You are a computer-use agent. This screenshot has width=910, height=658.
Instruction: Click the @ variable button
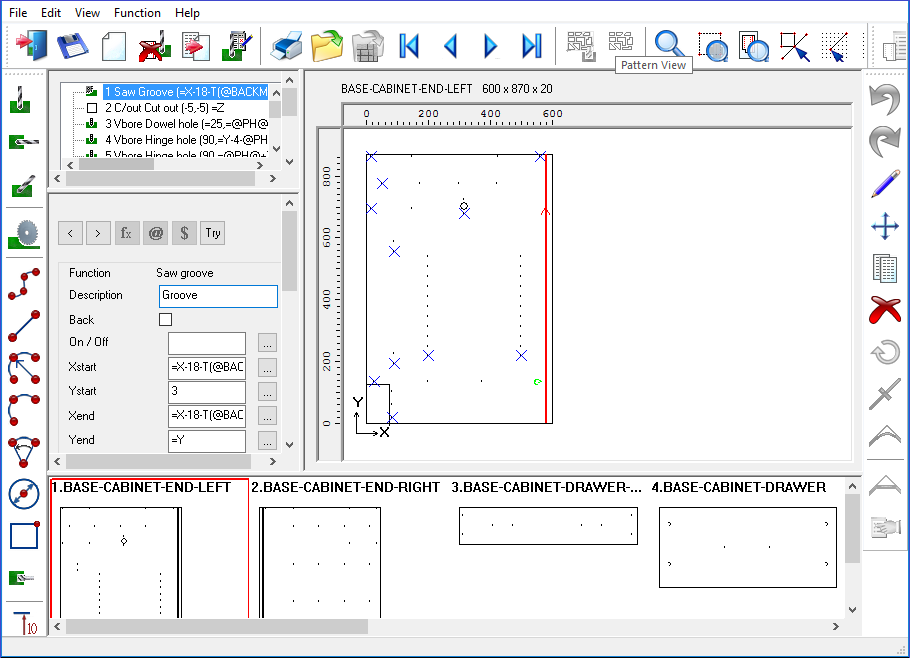click(156, 233)
